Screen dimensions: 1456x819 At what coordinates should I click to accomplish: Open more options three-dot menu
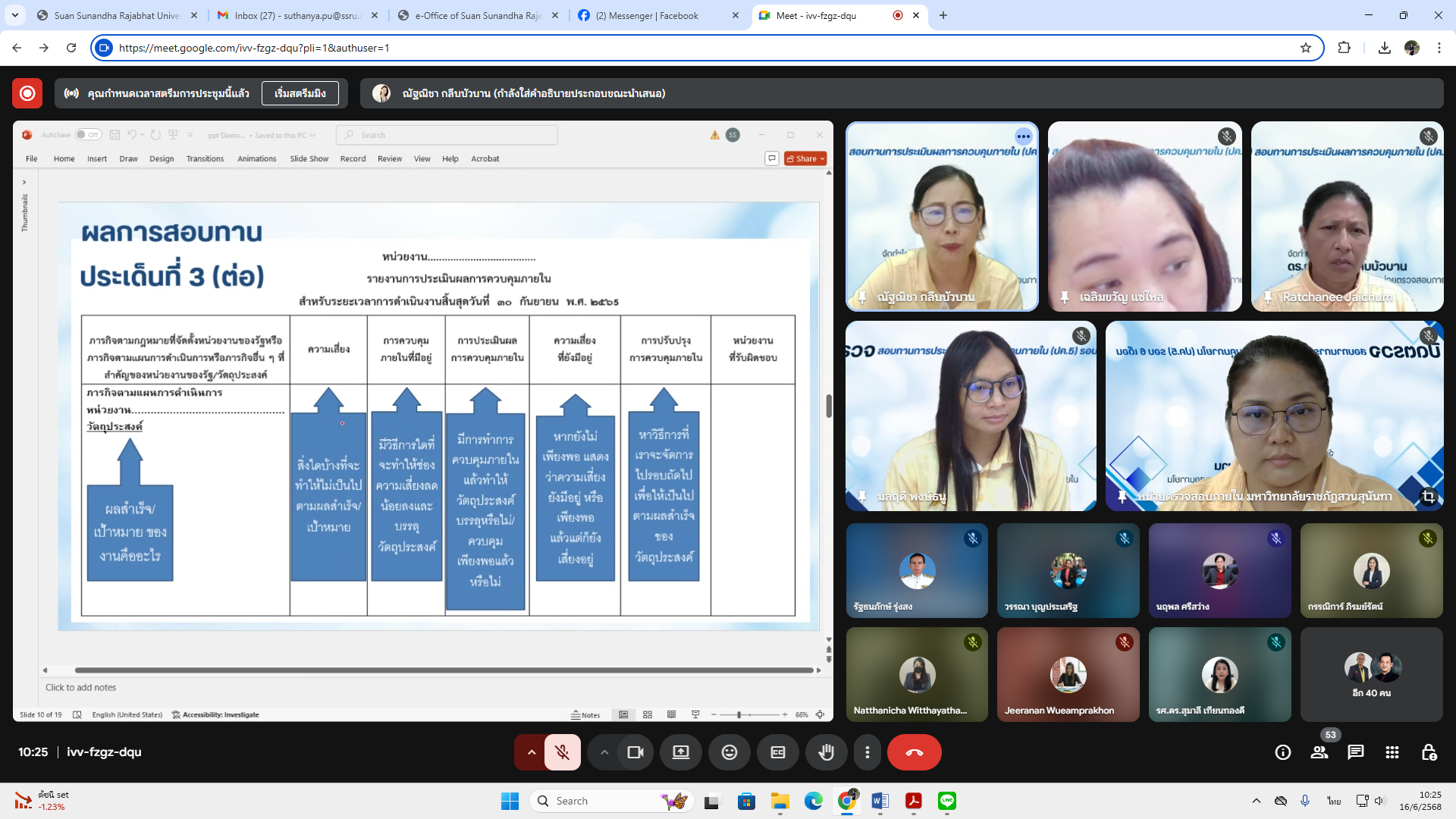point(867,752)
